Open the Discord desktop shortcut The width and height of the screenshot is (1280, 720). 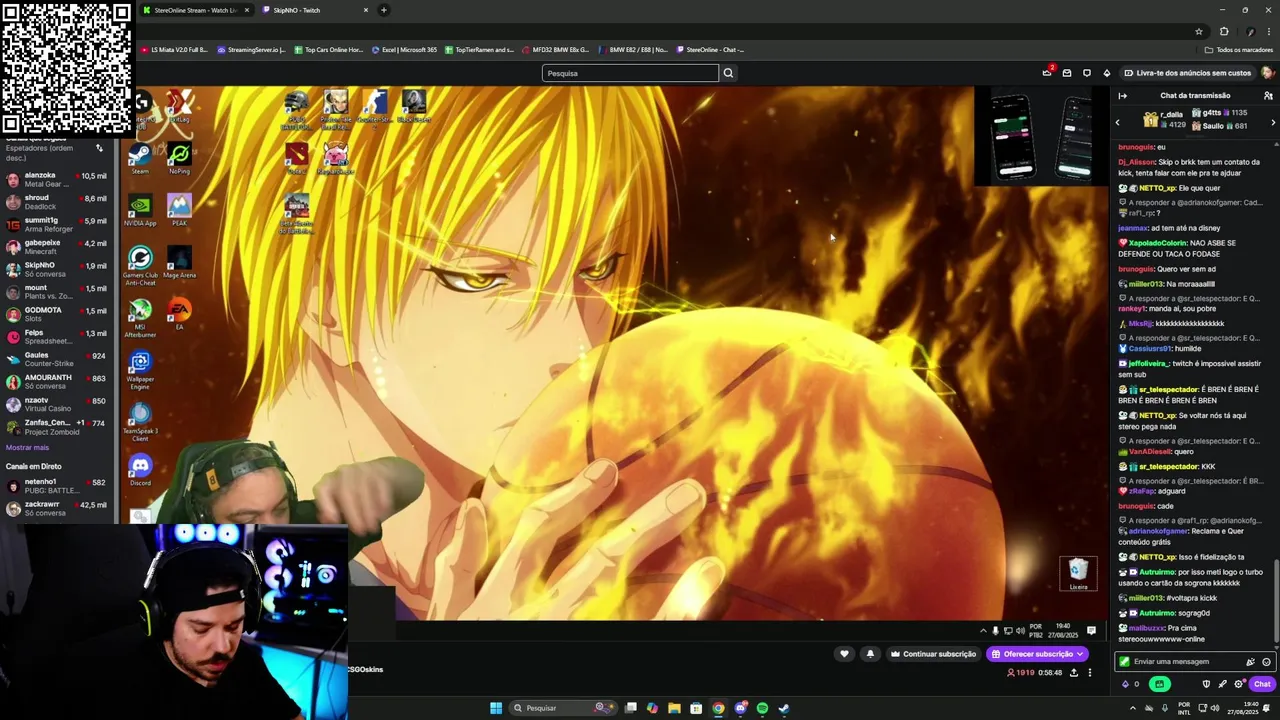tap(140, 470)
